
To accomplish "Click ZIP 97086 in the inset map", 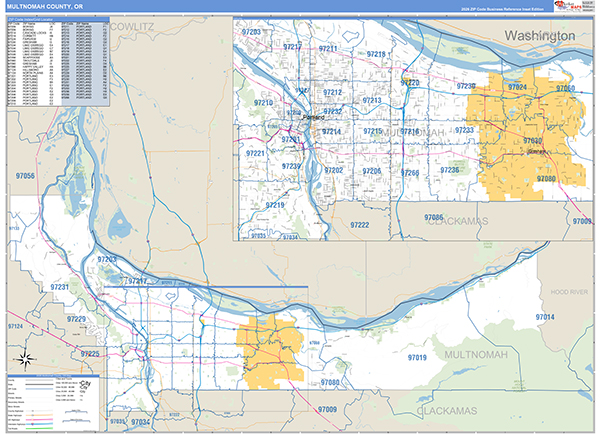I will point(434,217).
